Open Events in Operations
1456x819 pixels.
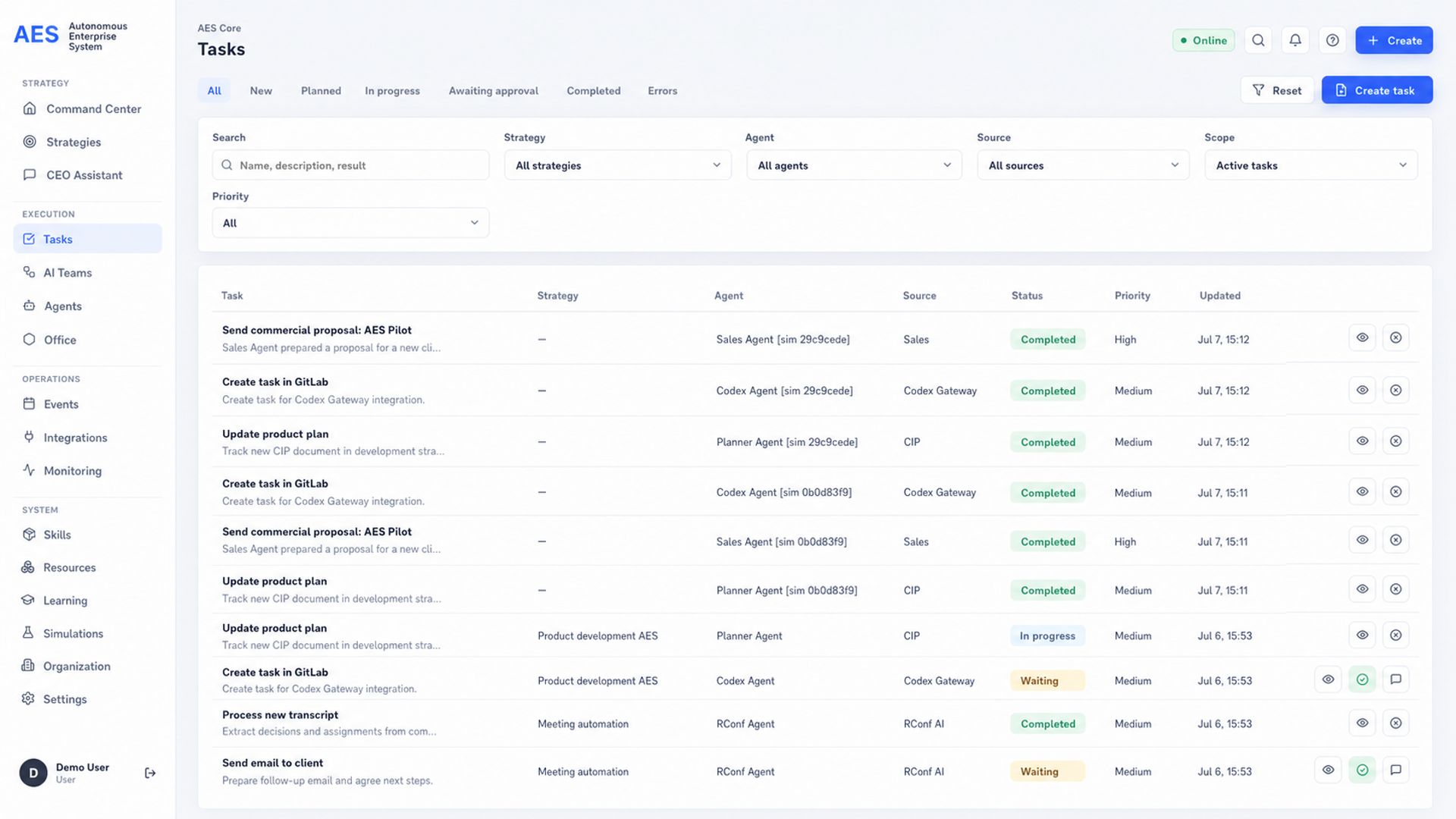[87, 404]
